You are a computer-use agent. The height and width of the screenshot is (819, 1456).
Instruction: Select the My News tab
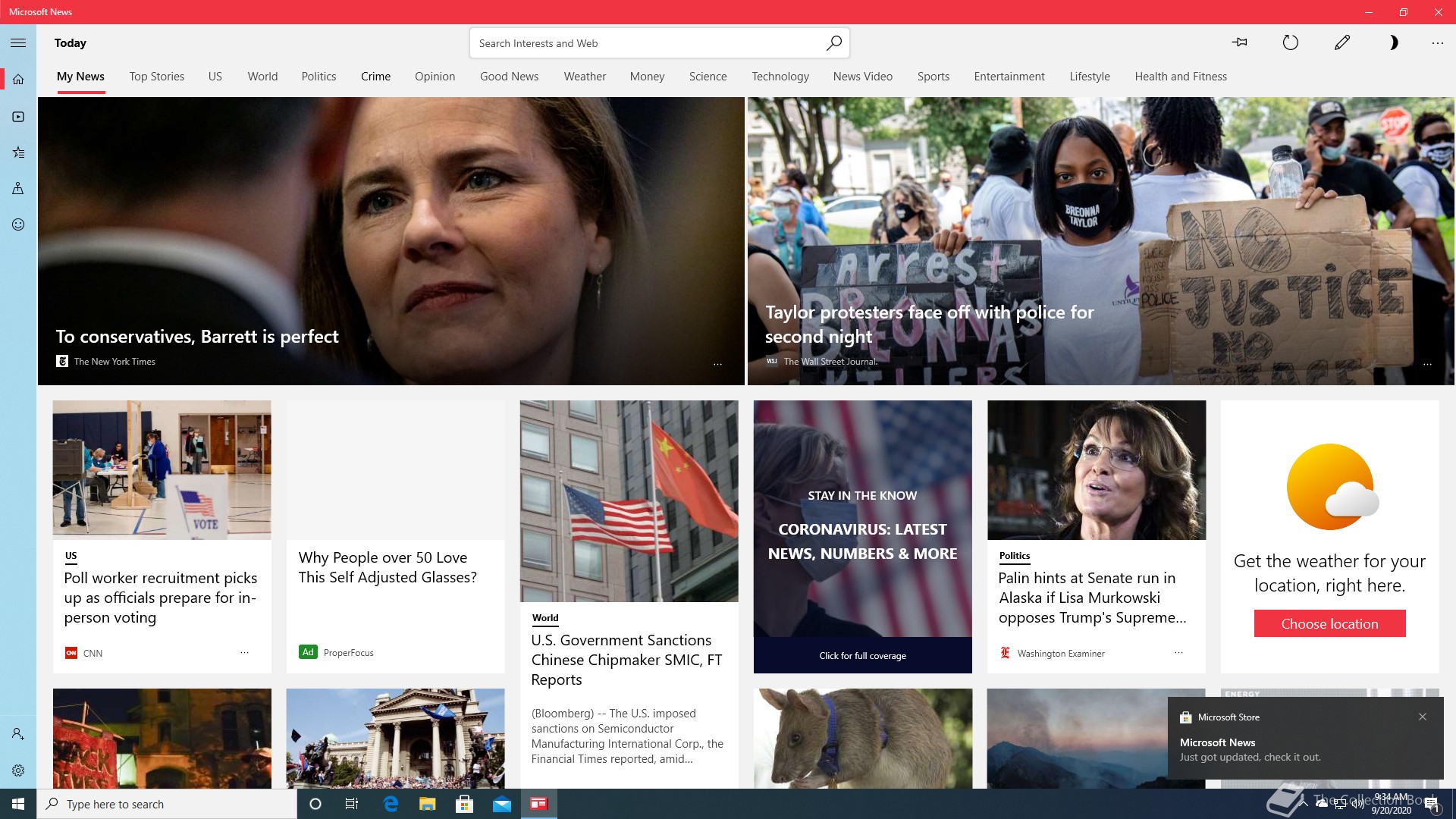coord(80,77)
